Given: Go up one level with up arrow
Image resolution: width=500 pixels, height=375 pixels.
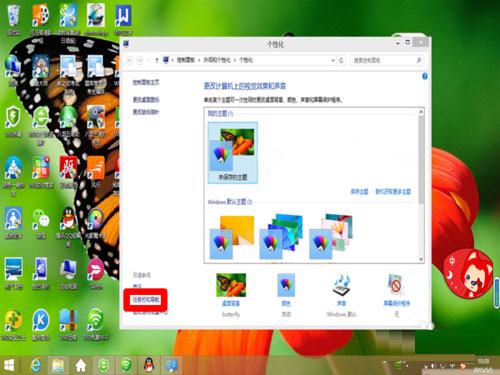Looking at the screenshot, I should coord(157,60).
